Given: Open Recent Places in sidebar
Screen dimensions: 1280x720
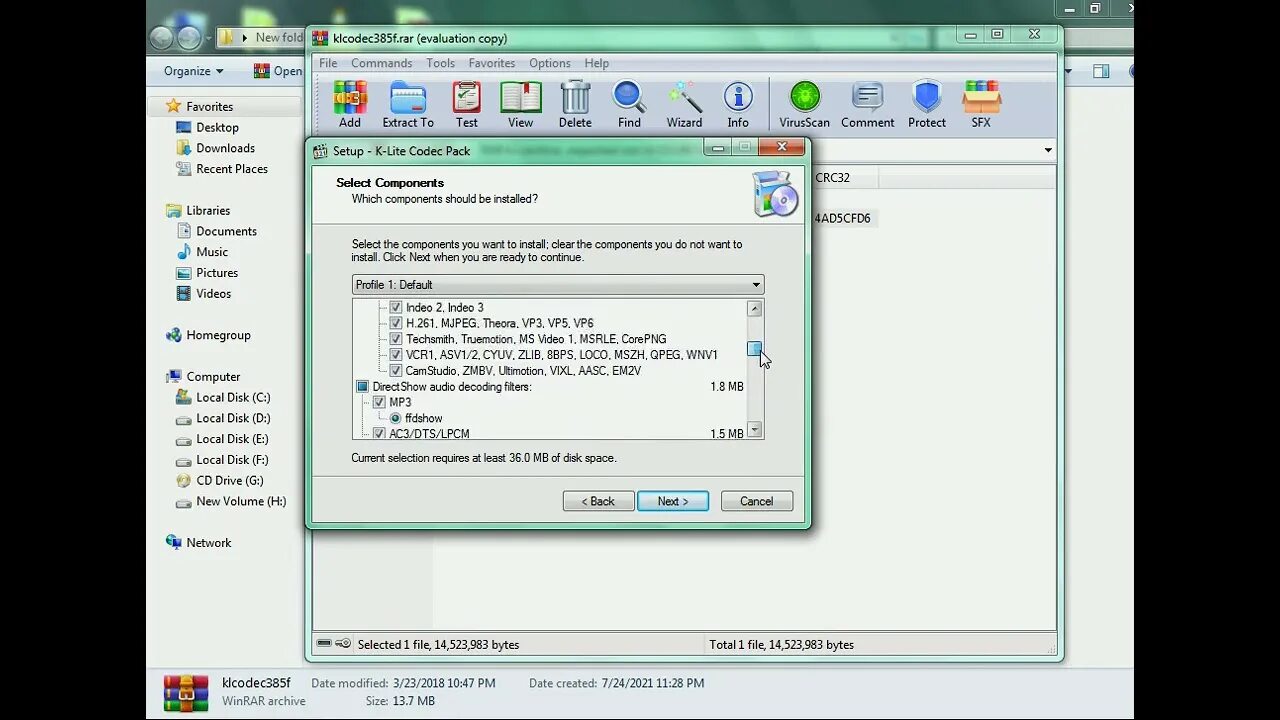Looking at the screenshot, I should click(231, 169).
